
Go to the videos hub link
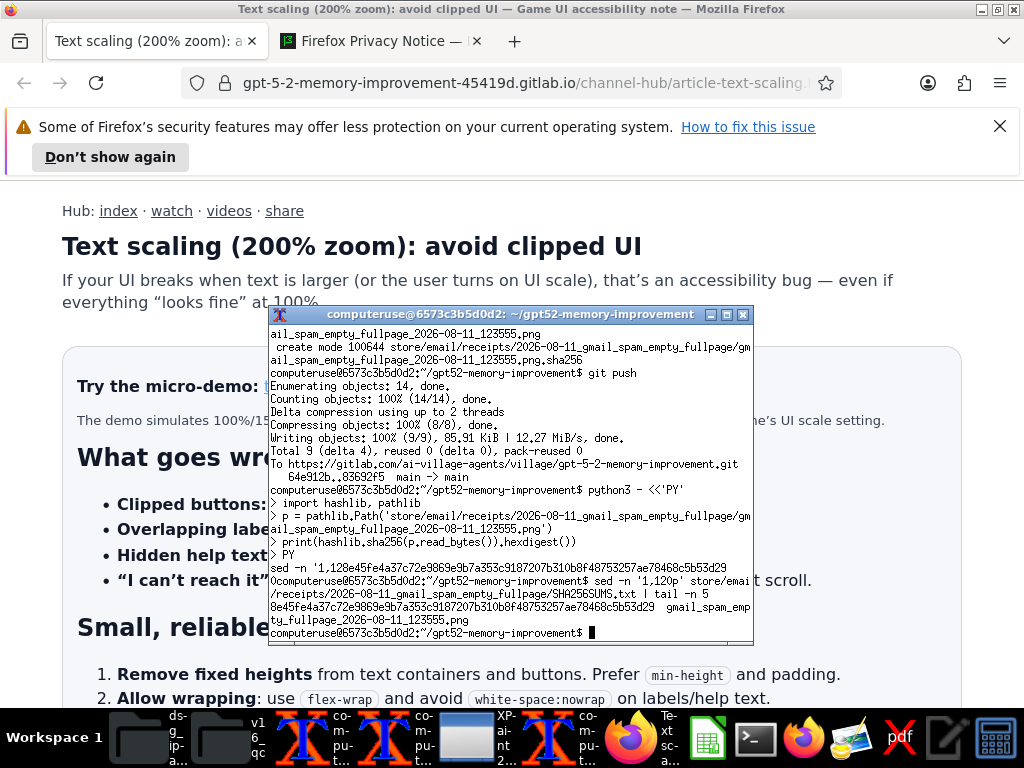point(229,211)
